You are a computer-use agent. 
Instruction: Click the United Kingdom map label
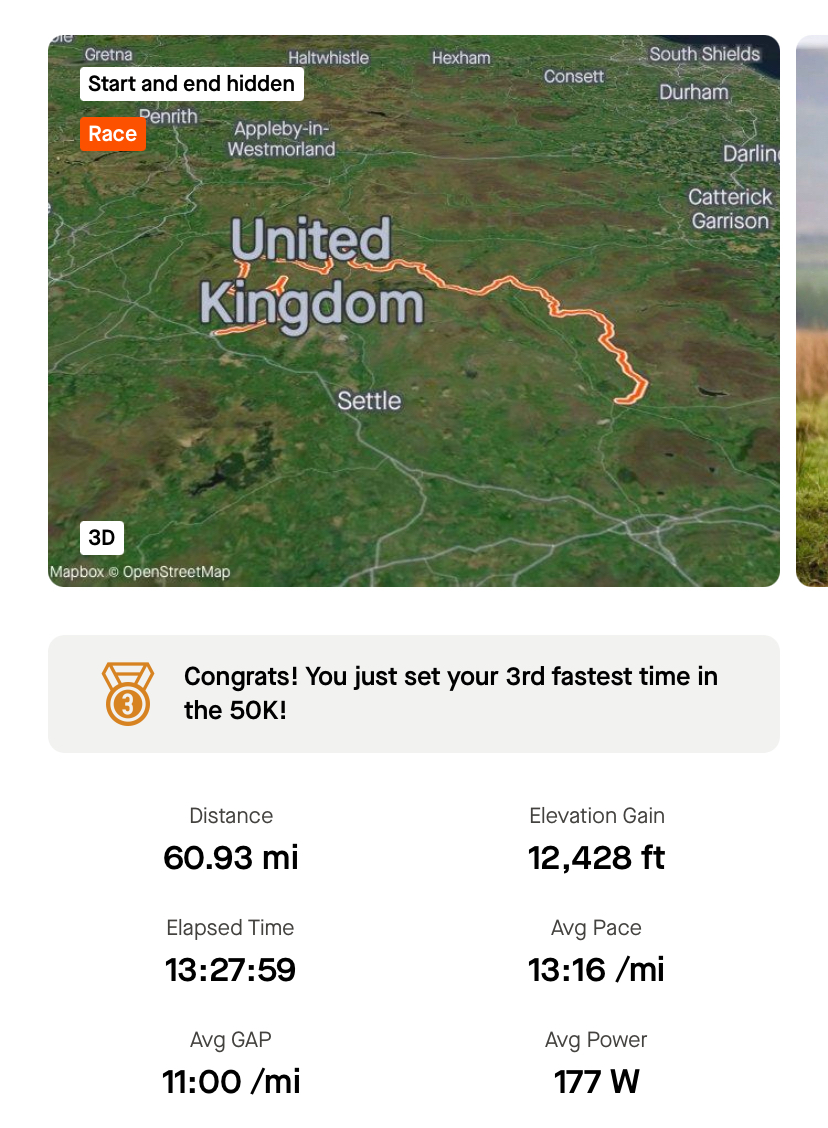311,272
